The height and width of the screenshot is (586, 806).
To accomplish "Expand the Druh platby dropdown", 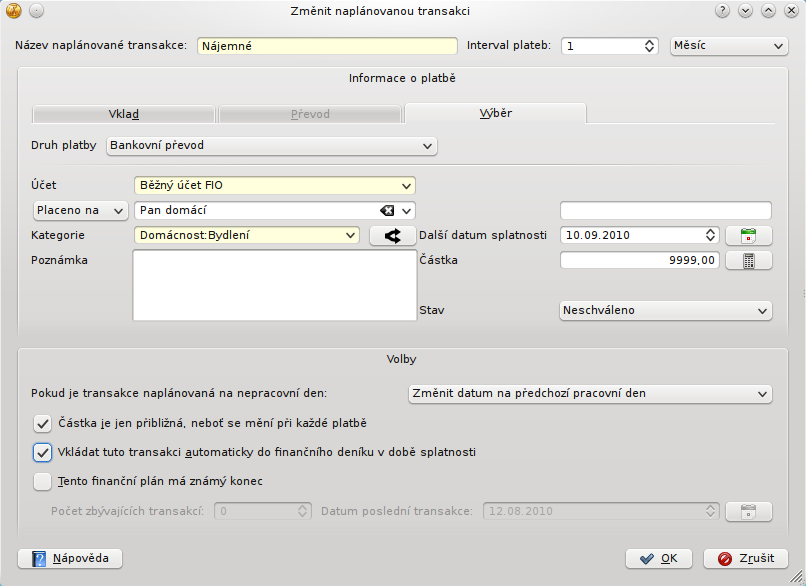I will click(x=271, y=146).
